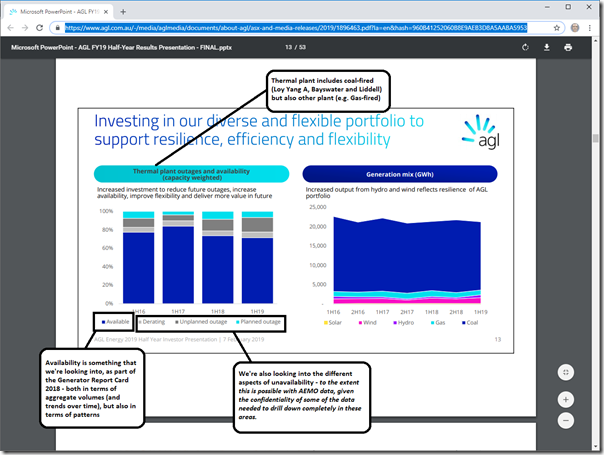Click the Solar legend entry
The height and width of the screenshot is (455, 604).
click(x=333, y=322)
